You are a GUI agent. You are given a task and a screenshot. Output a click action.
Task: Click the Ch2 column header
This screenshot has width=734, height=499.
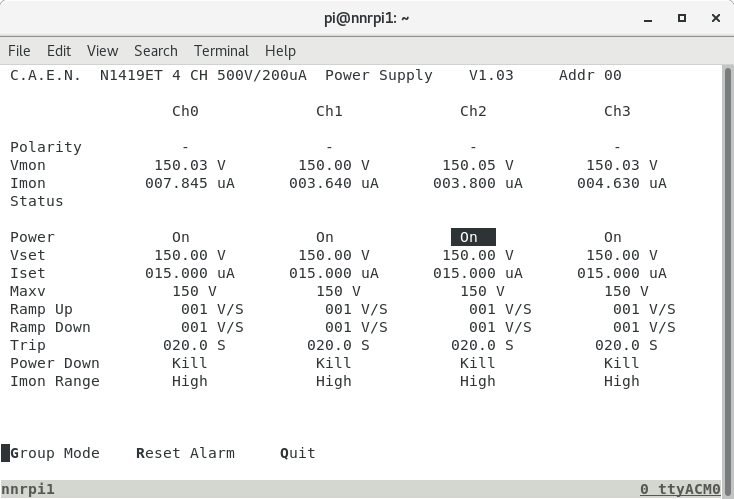[x=473, y=111]
